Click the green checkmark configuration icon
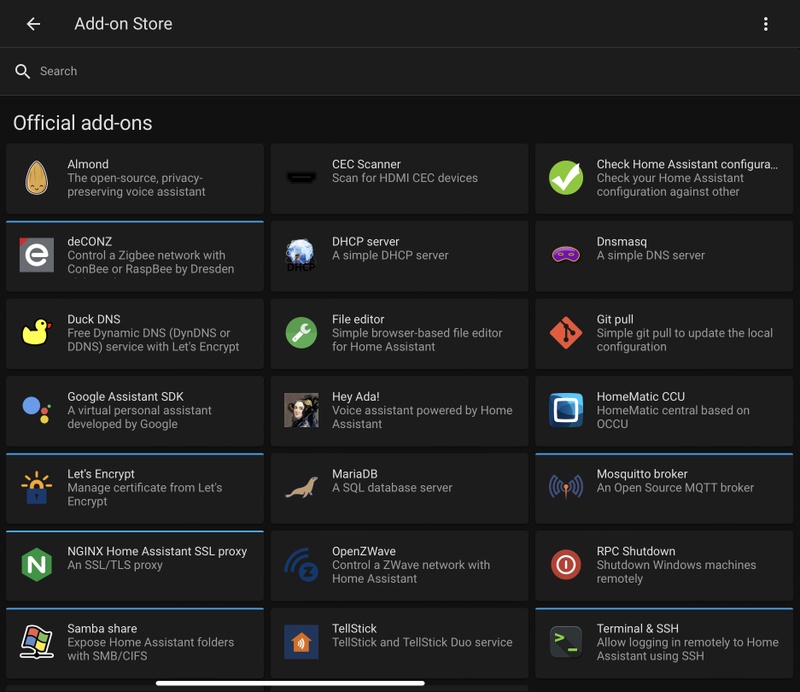The height and width of the screenshot is (692, 800). 566,178
